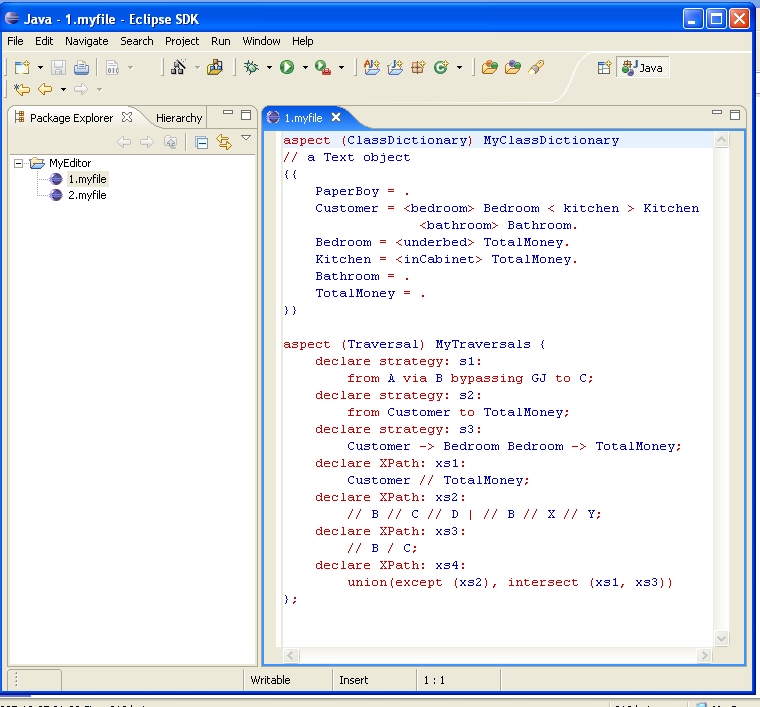Click the Print icon in toolbar

(x=80, y=68)
